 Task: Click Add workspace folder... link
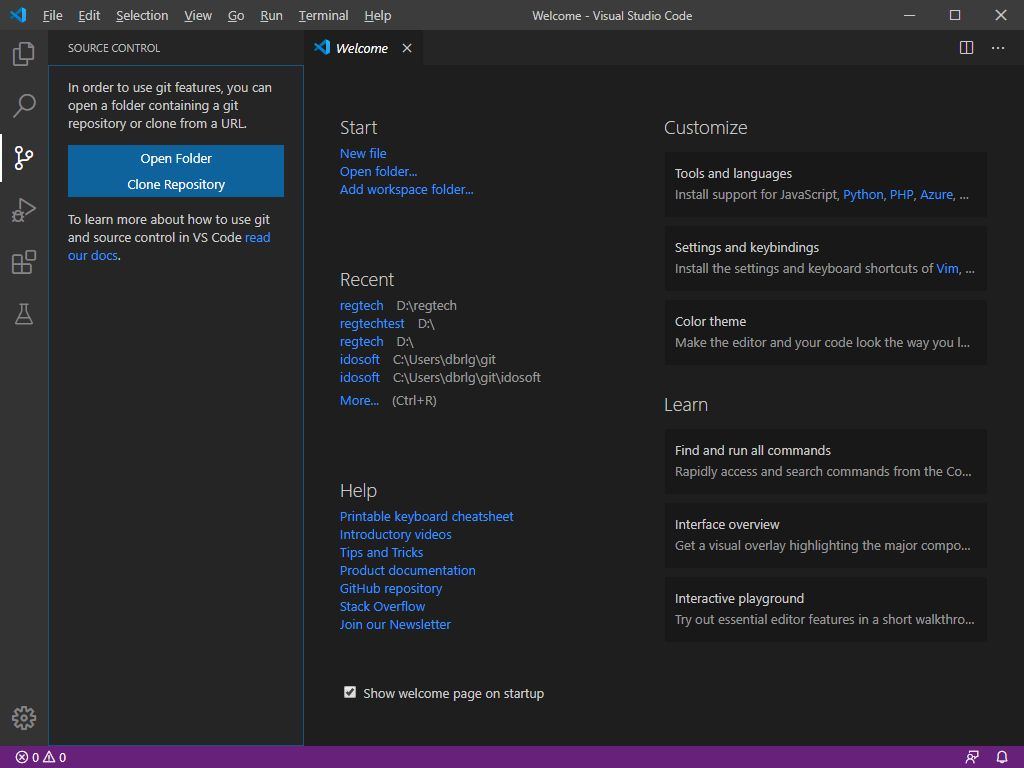pyautogui.click(x=406, y=189)
